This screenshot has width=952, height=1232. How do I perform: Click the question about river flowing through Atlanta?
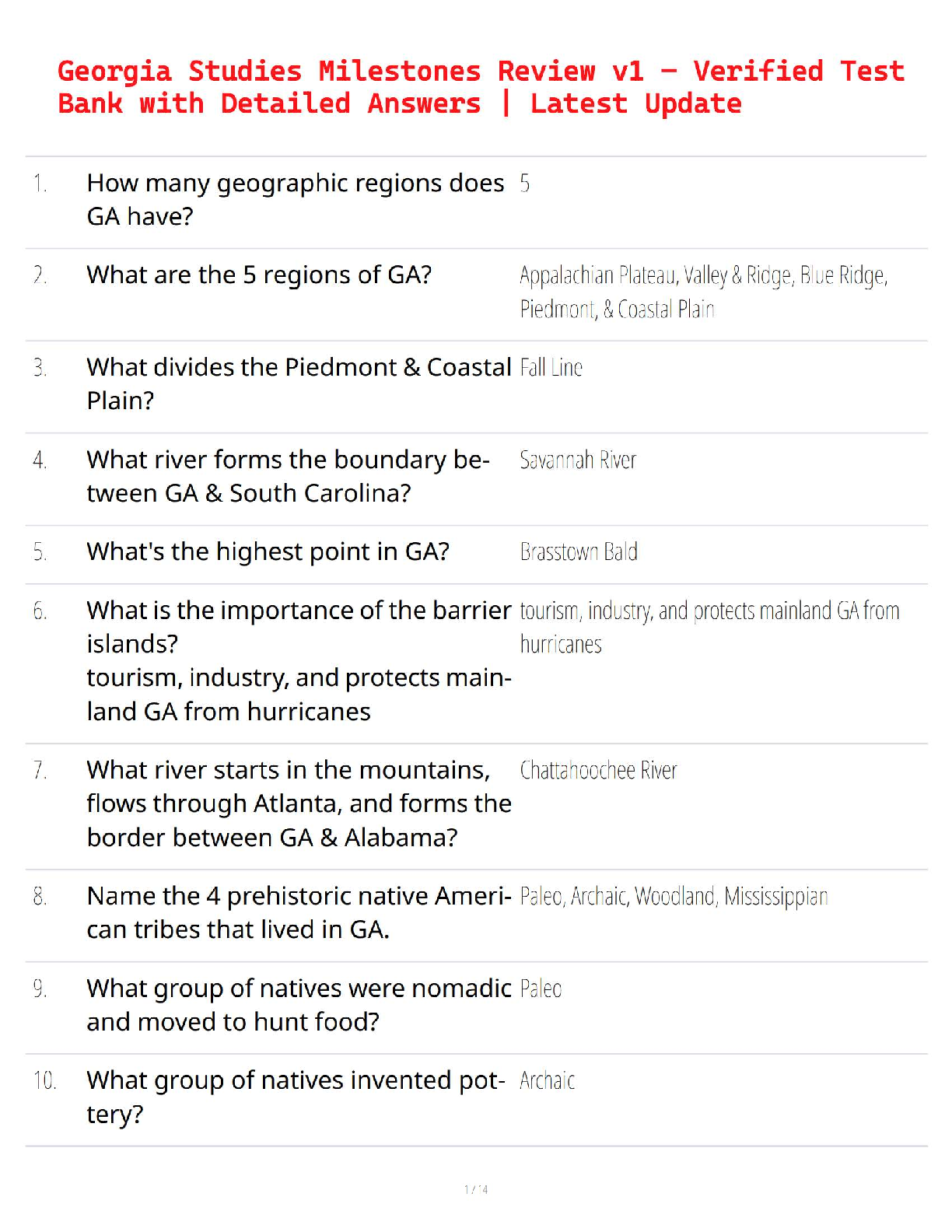[x=298, y=803]
